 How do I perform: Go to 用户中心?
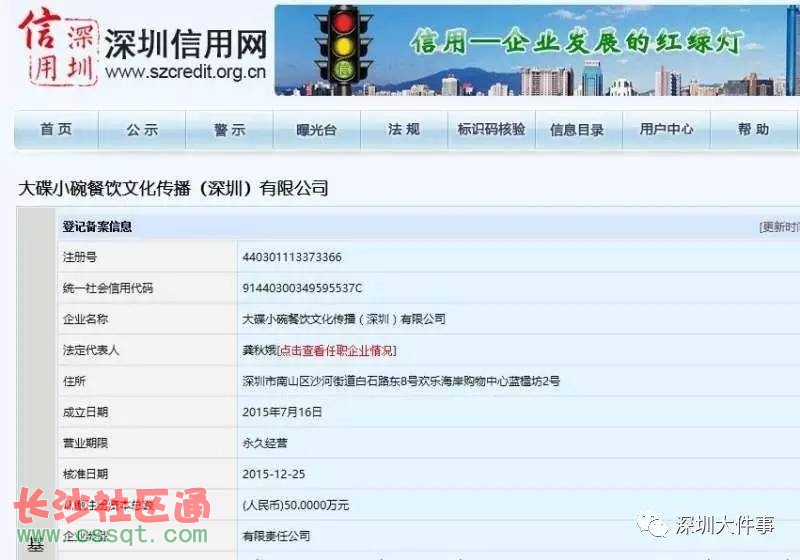[x=666, y=130]
